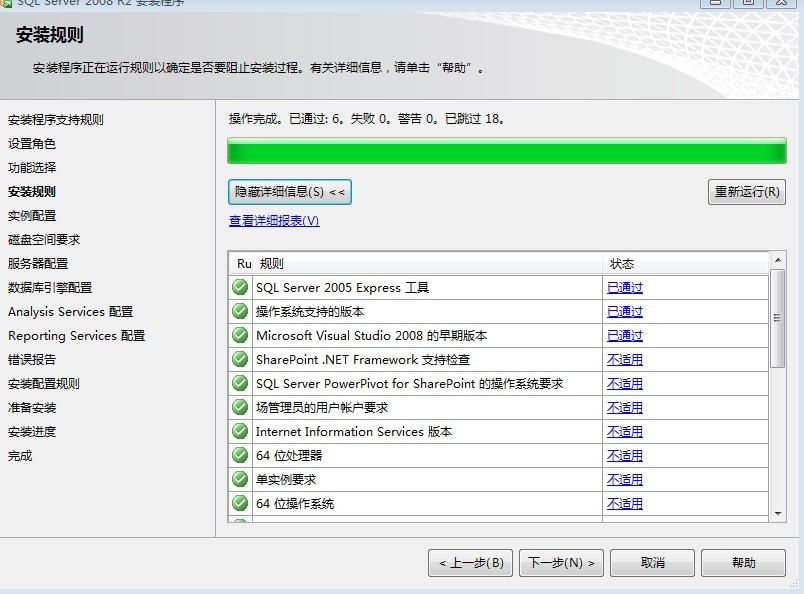Viewport: 804px width, 594px height.
Task: Click Ru column header
Action: (x=242, y=264)
